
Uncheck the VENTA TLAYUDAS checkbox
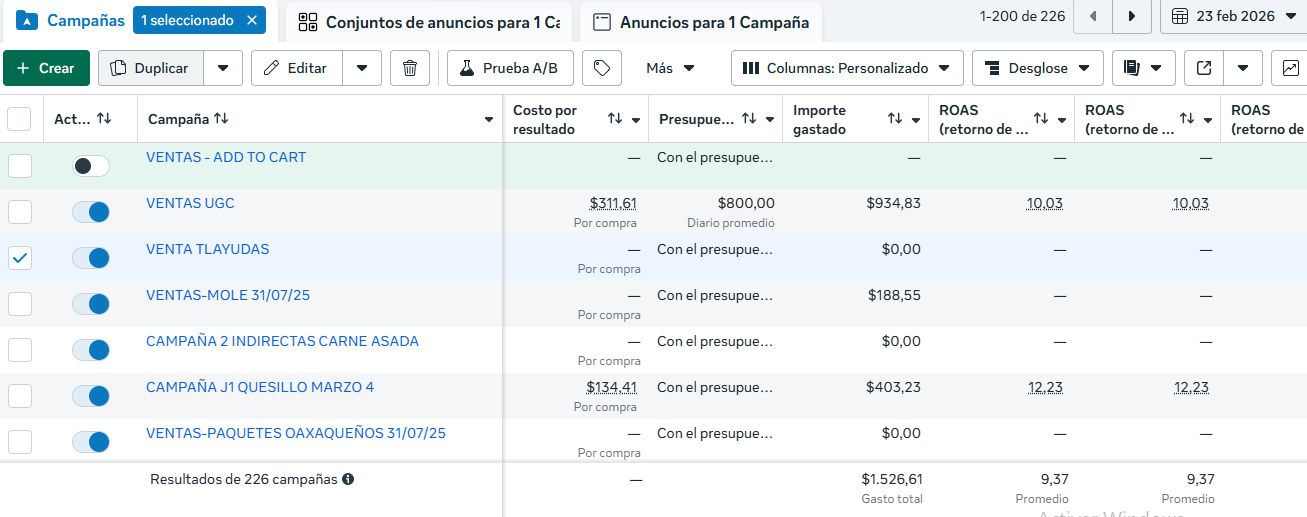[20, 258]
